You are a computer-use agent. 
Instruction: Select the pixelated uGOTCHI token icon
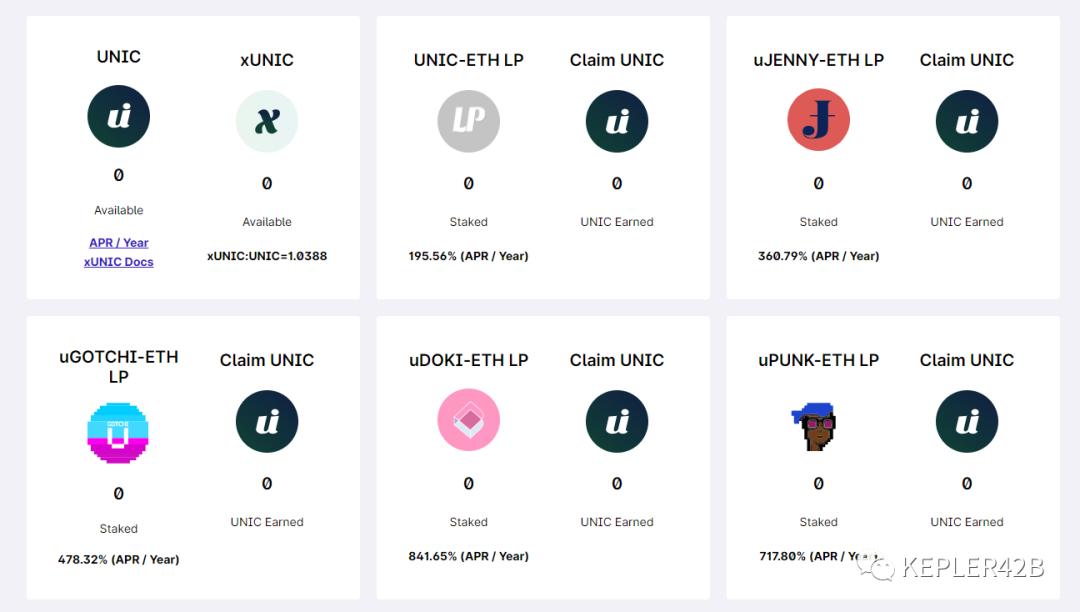click(x=118, y=433)
